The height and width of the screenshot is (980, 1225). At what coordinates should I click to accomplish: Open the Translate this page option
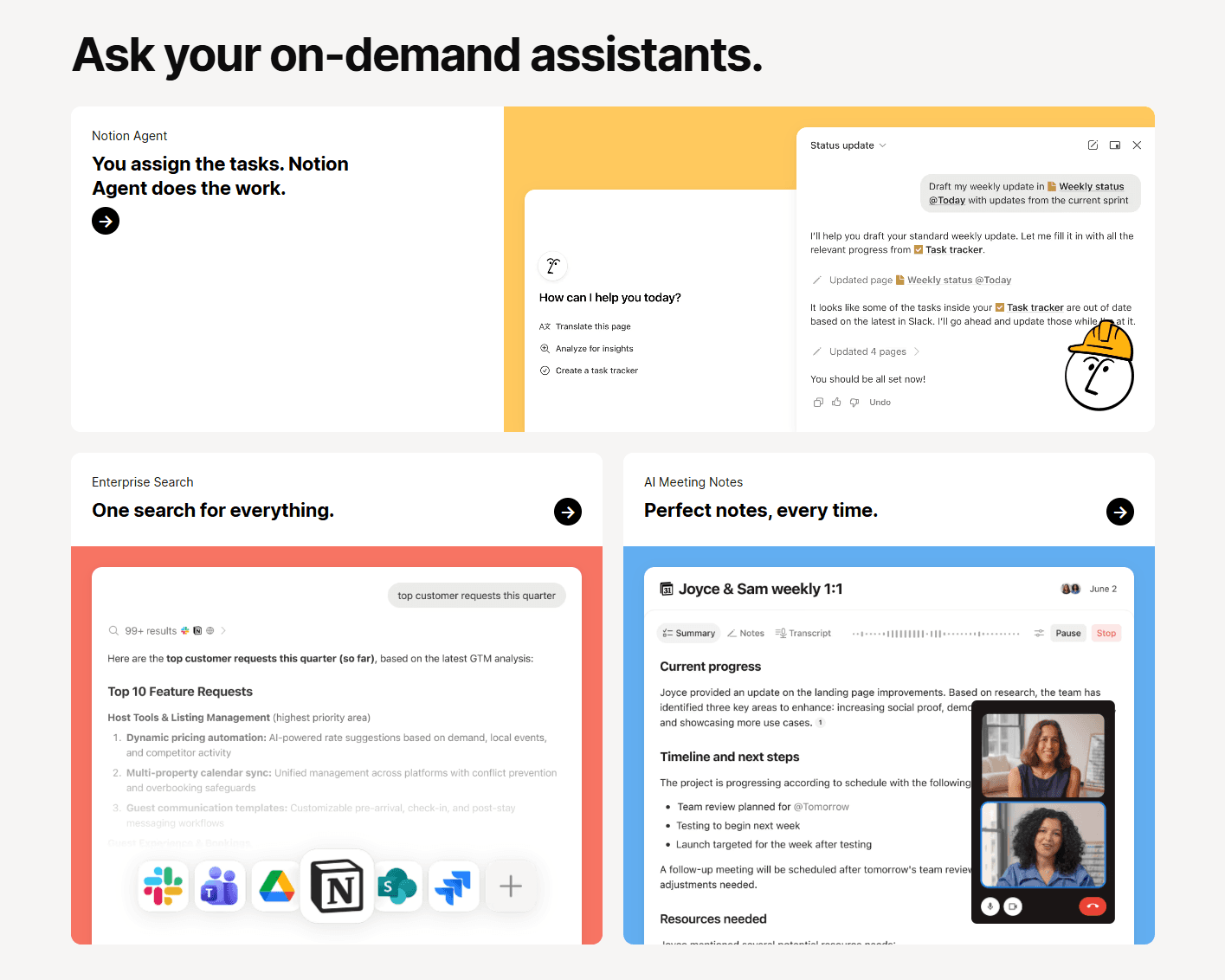[x=594, y=326]
